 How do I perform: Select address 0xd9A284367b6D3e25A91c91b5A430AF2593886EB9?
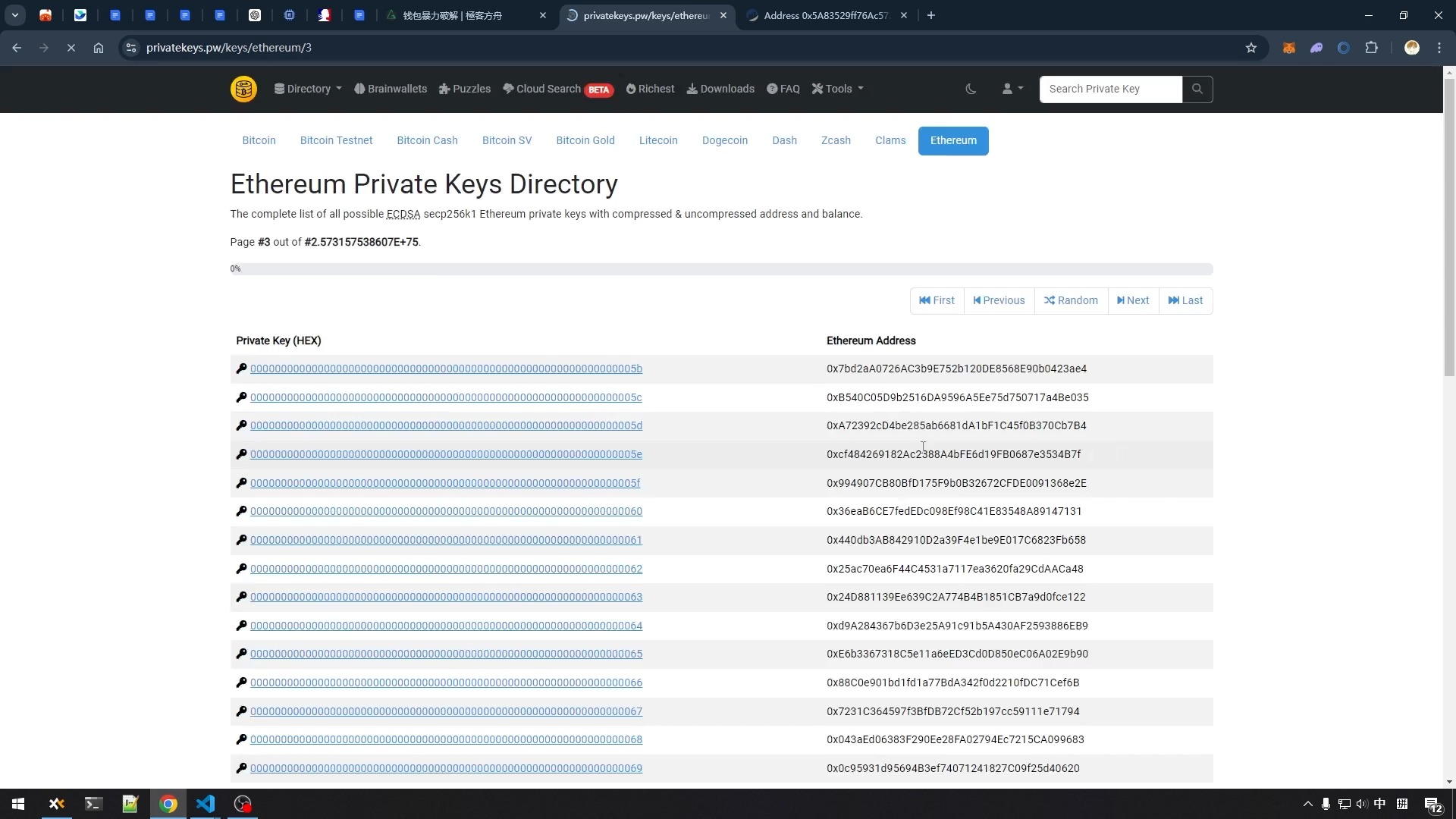(957, 626)
